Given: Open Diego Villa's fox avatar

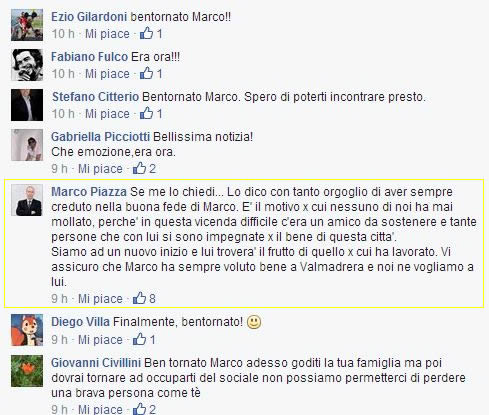Looking at the screenshot, I should pyautogui.click(x=27, y=330).
